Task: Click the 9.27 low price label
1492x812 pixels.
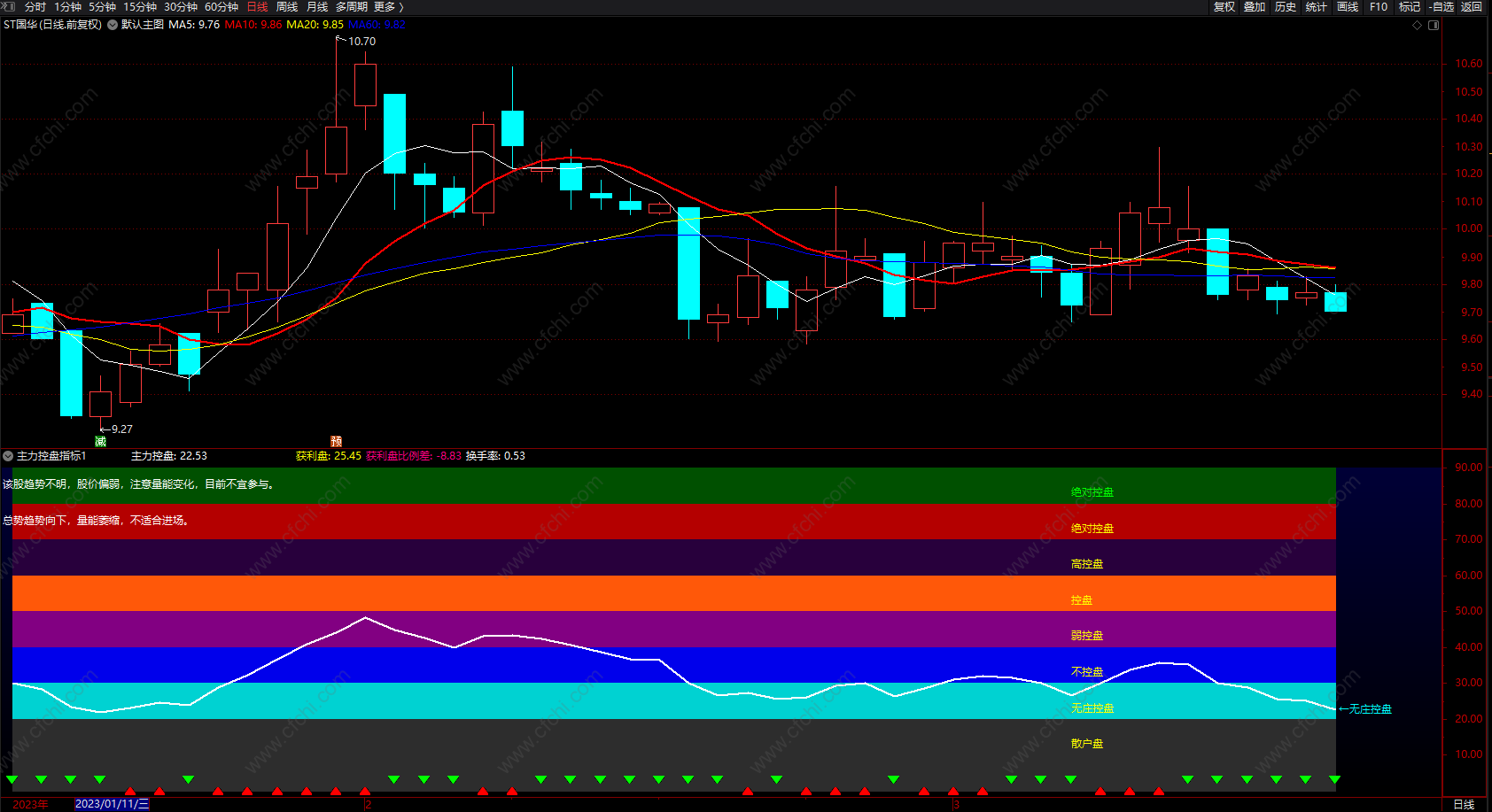Action: click(121, 429)
